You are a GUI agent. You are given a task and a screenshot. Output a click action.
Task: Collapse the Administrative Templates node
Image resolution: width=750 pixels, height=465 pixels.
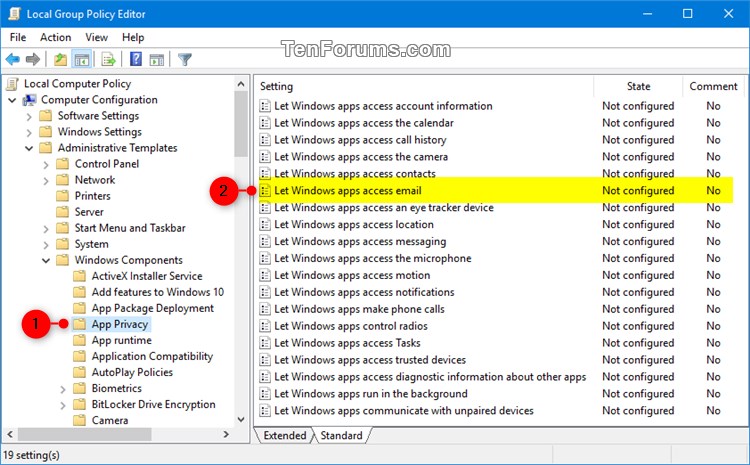(29, 148)
